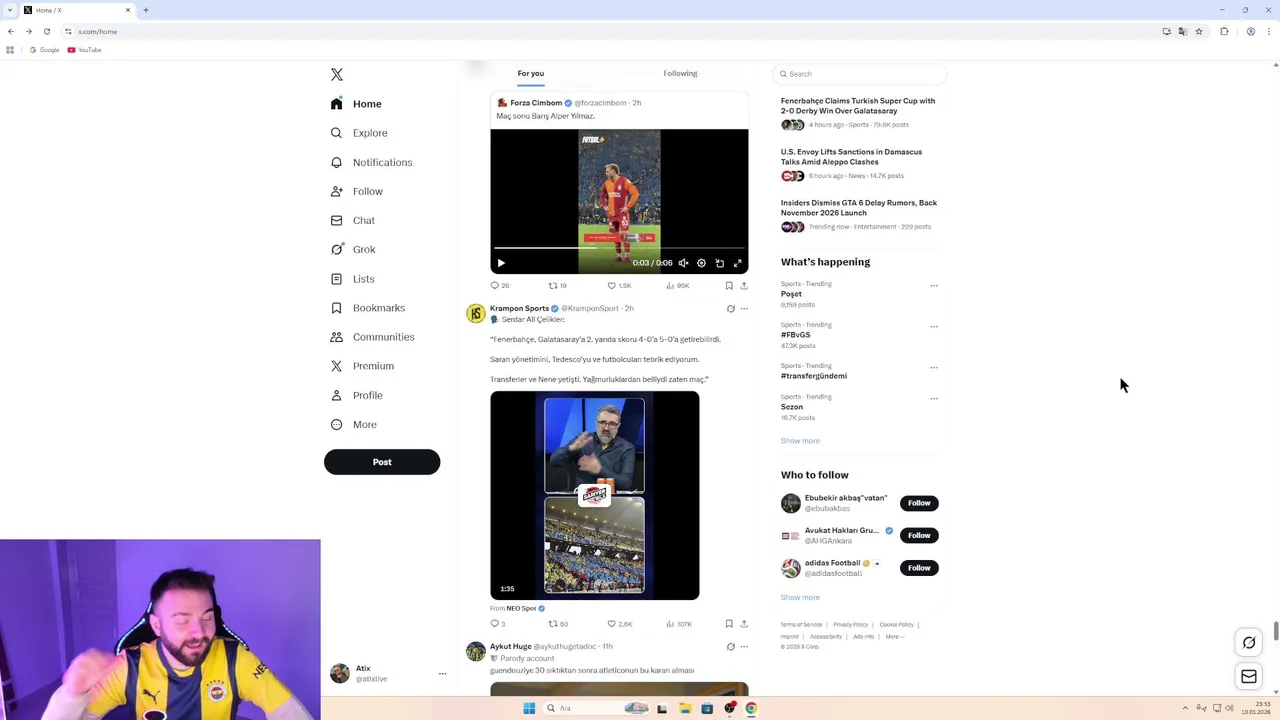Open Chrome three-dot menu

[x=1269, y=32]
